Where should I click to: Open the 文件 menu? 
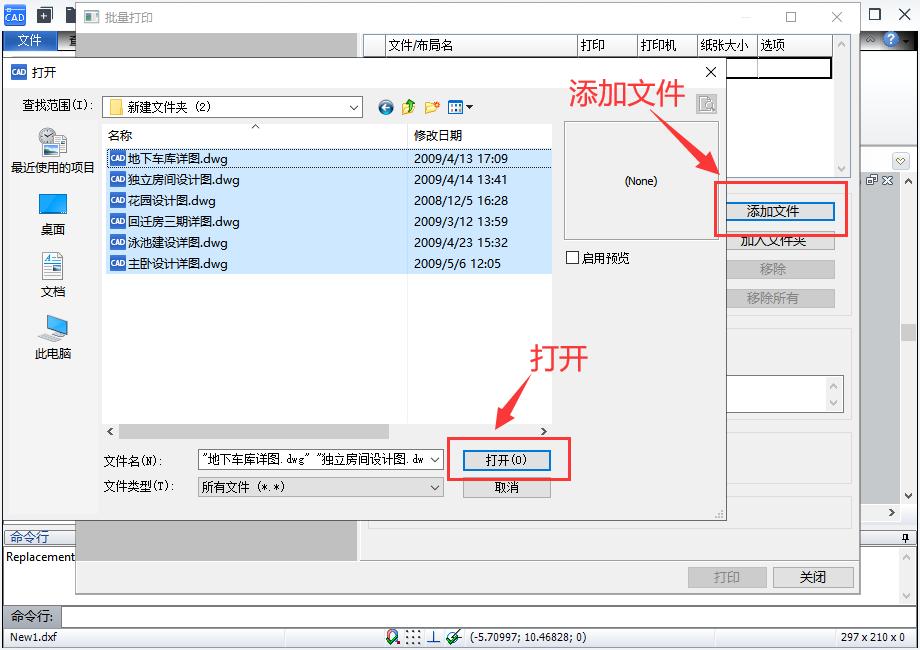click(x=30, y=41)
